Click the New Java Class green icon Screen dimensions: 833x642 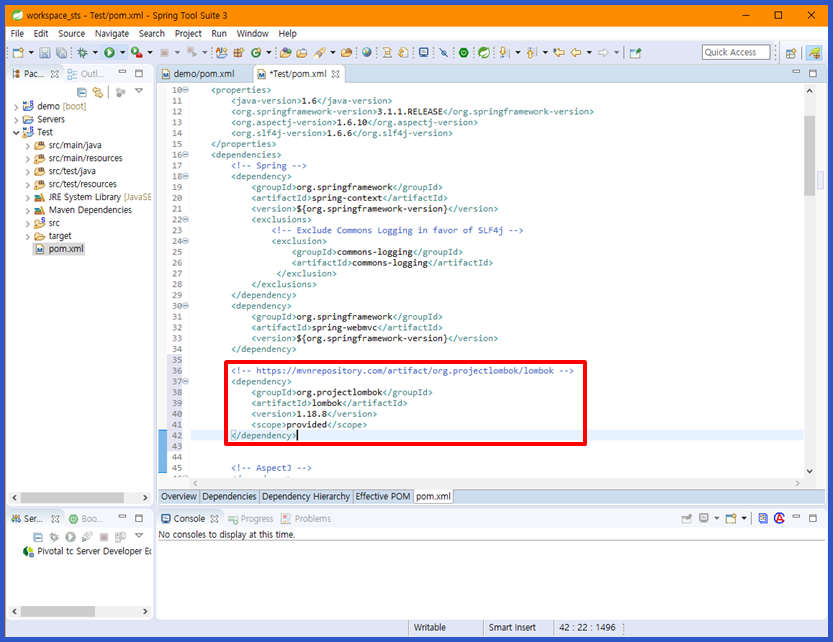pyautogui.click(x=256, y=53)
